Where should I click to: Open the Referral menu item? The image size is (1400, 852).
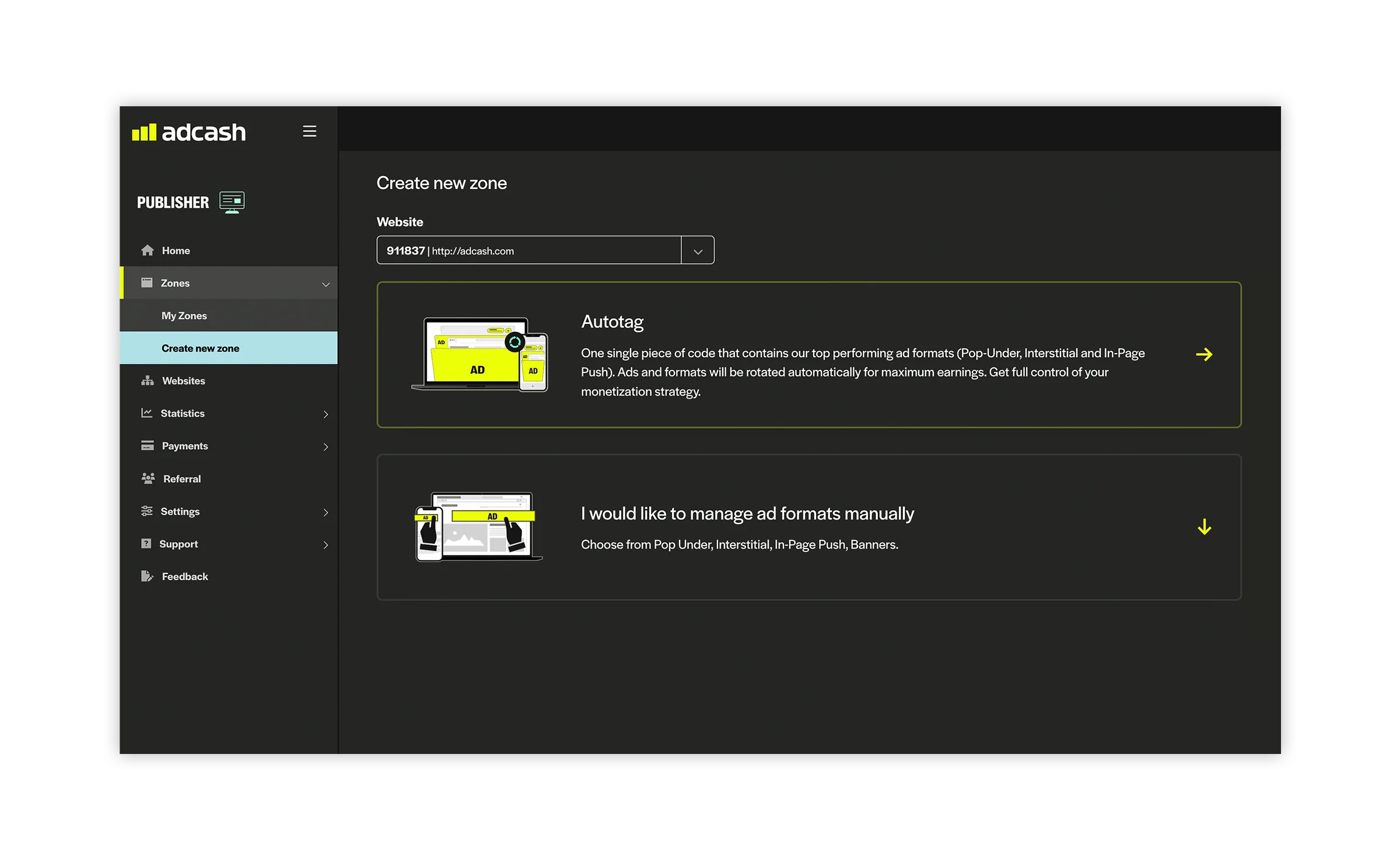point(229,479)
